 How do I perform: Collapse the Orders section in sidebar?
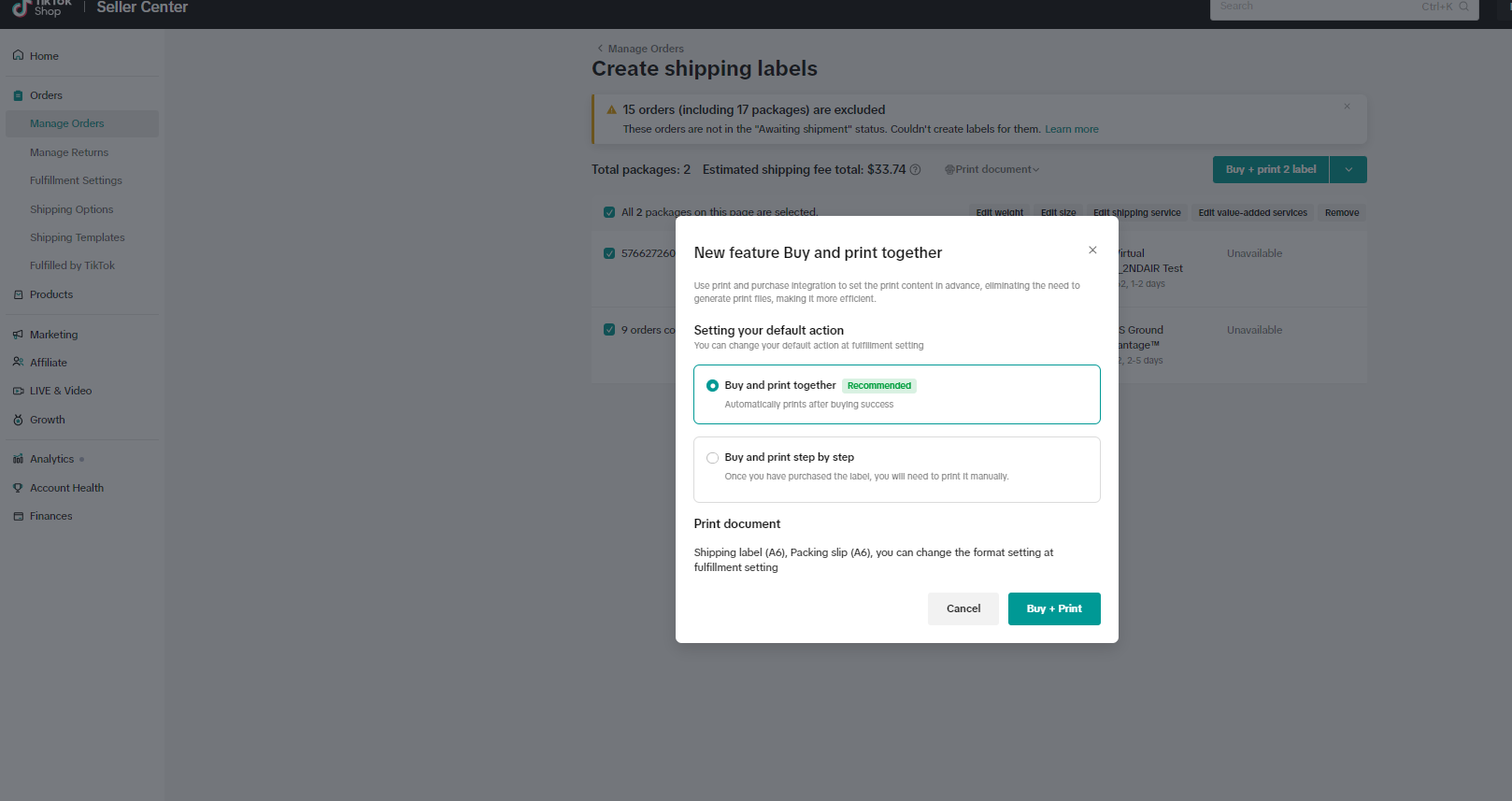pyautogui.click(x=46, y=95)
